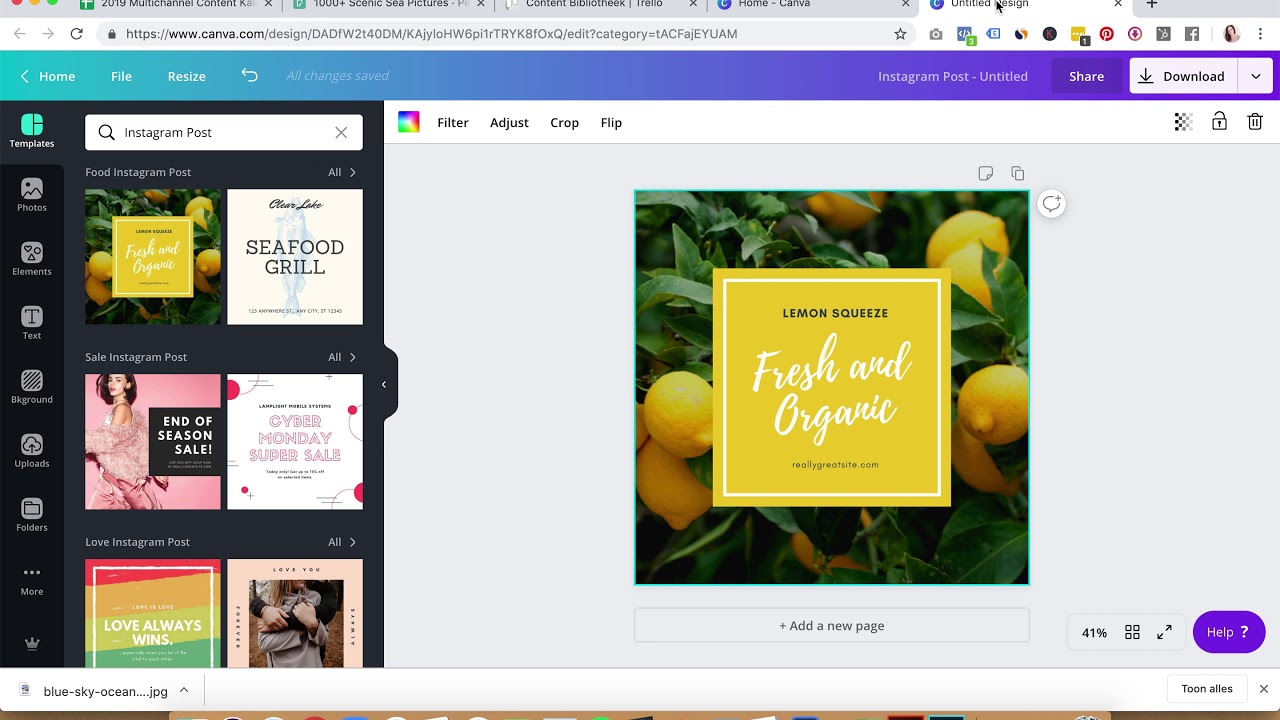
Task: Open the Adjust options
Action: point(509,122)
